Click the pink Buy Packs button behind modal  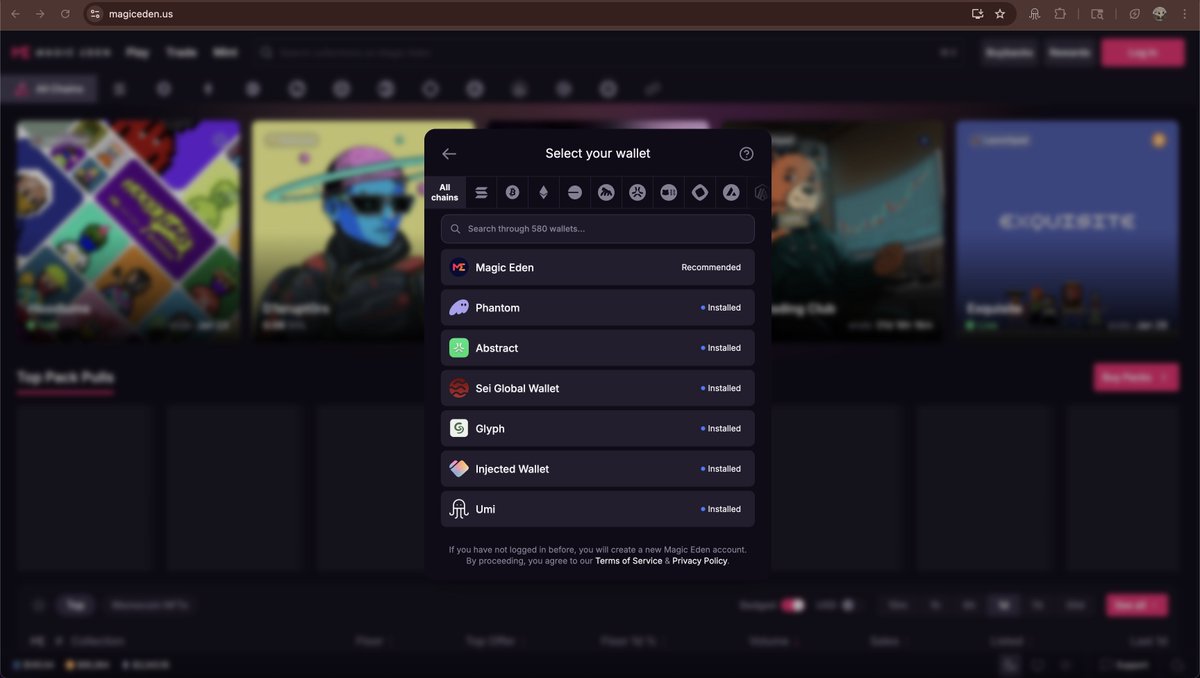(x=1137, y=377)
